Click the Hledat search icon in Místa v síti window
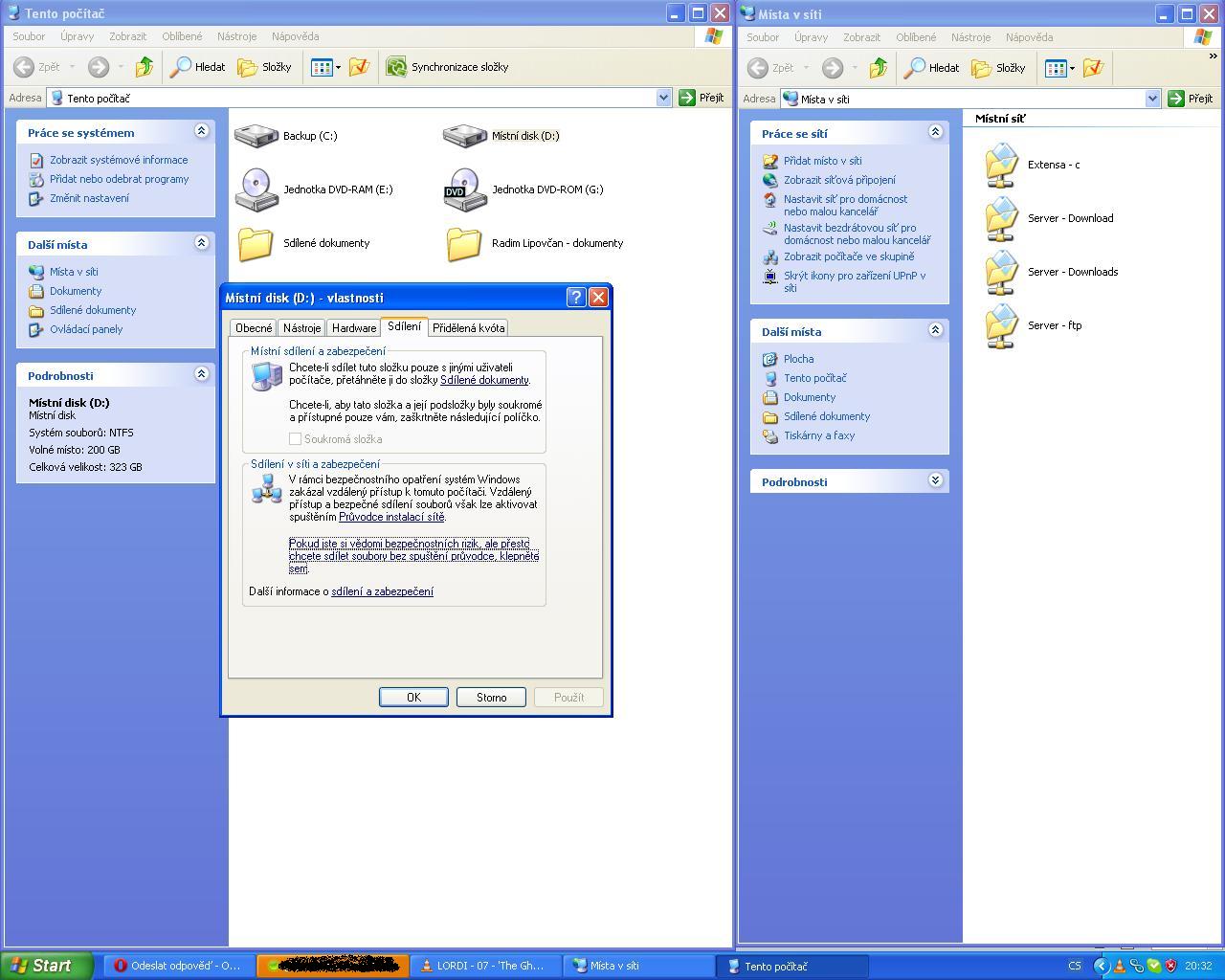 tap(915, 68)
